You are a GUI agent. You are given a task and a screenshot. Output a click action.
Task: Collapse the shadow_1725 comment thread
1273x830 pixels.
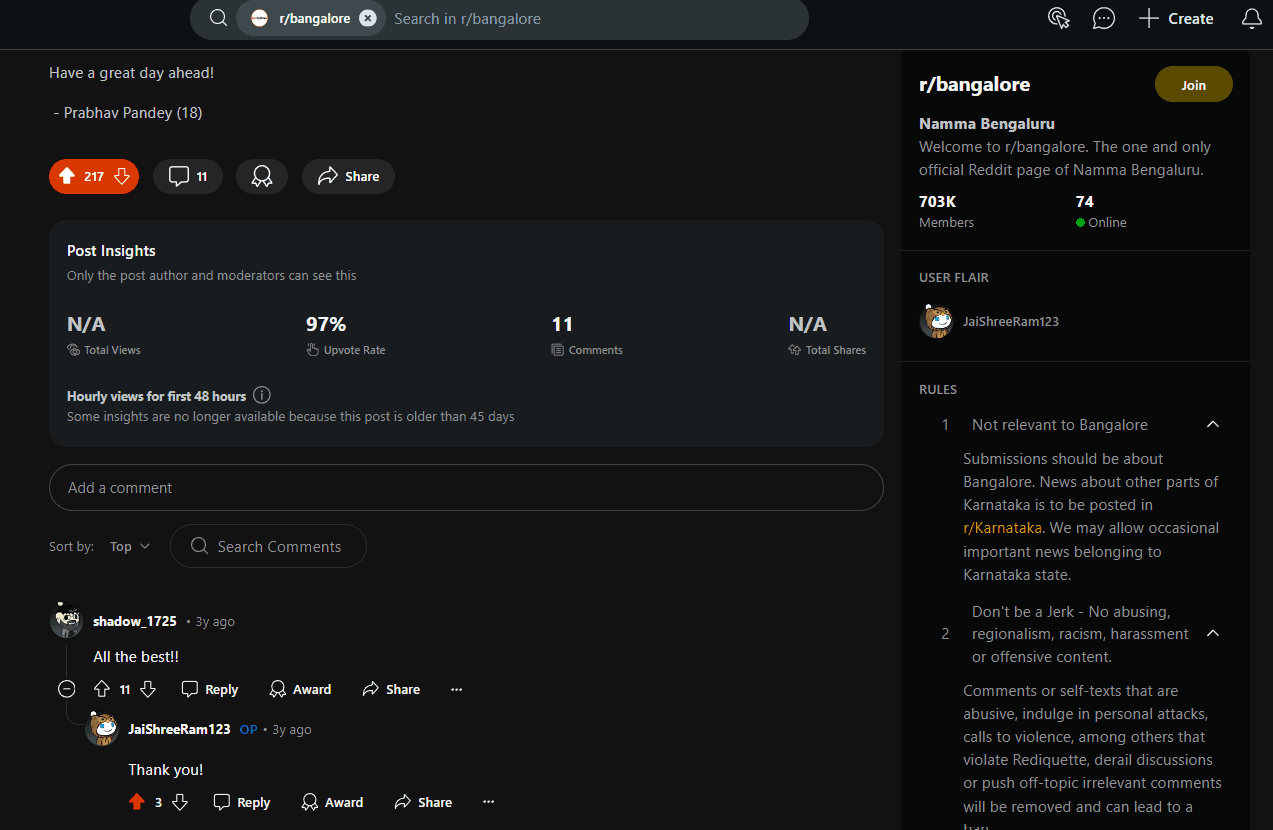point(66,689)
